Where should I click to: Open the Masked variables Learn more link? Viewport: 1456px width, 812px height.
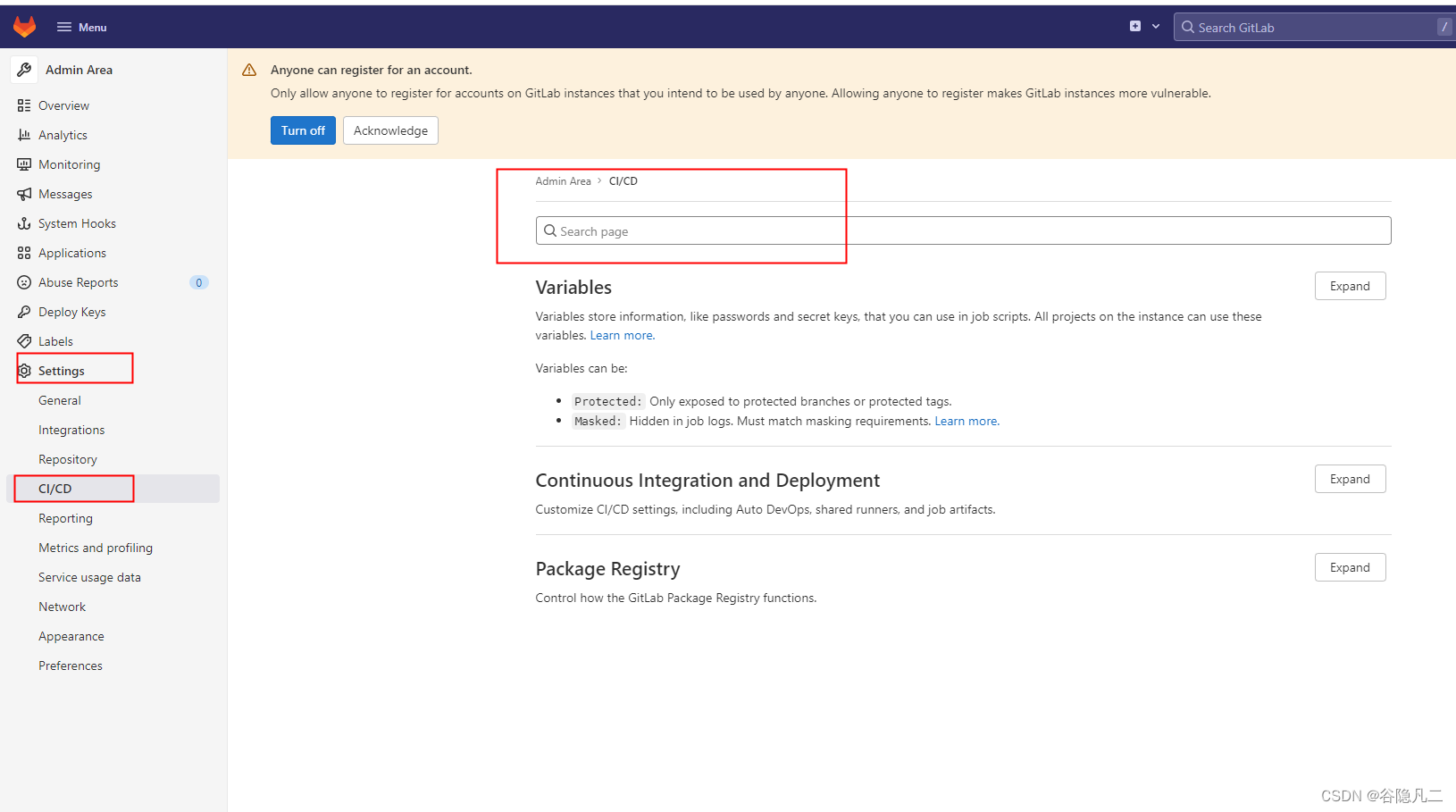[965, 420]
